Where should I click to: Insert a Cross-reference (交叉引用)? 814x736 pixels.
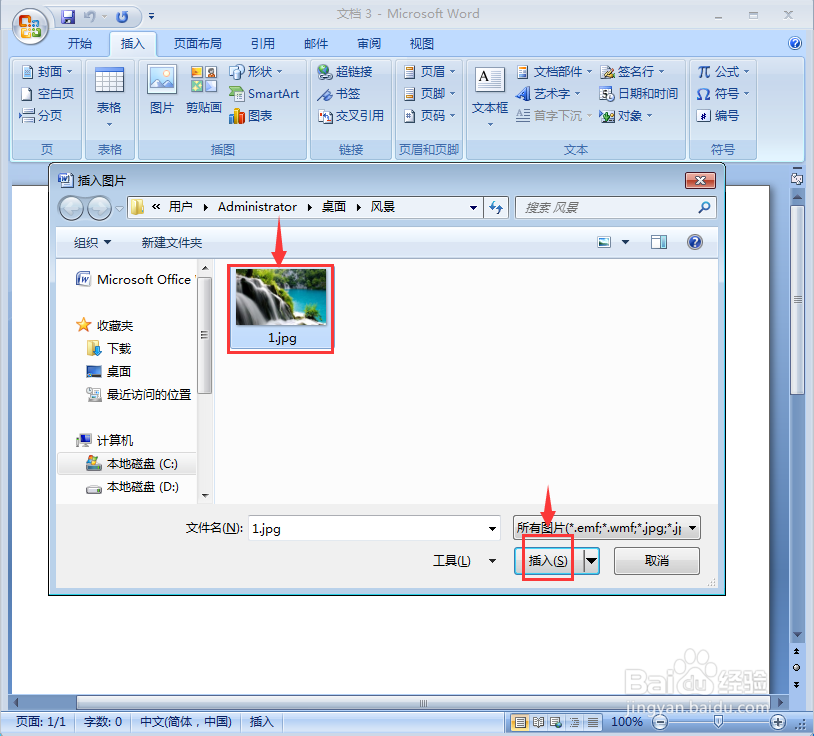coord(351,115)
